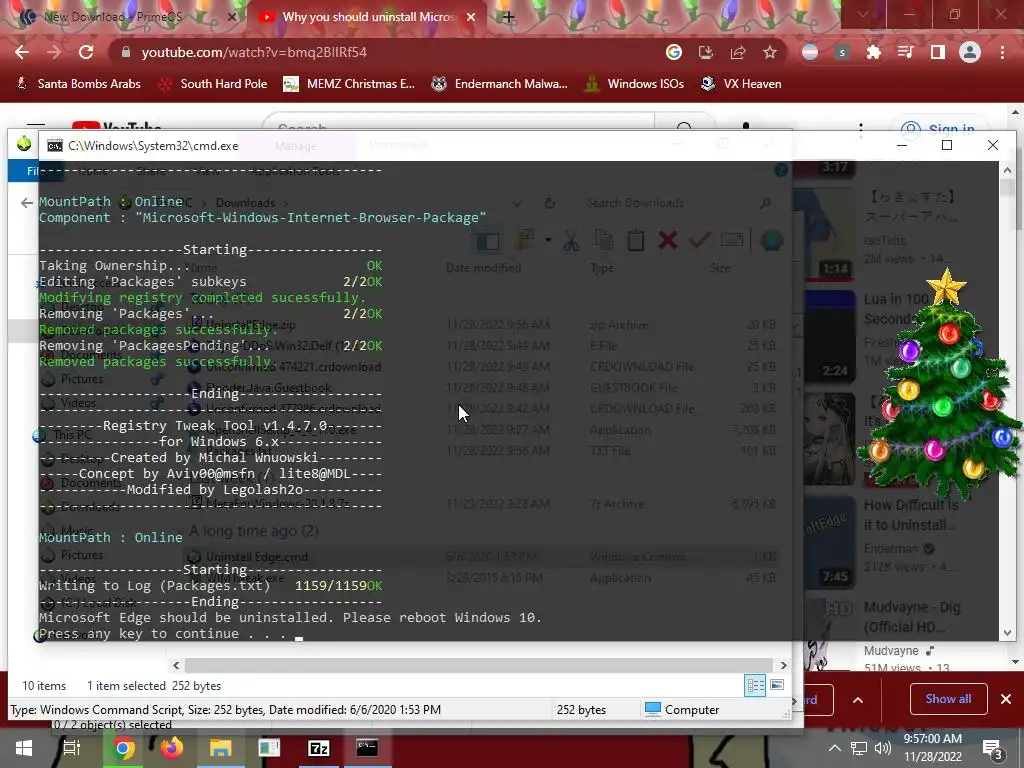The height and width of the screenshot is (768, 1024).
Task: Open VX Heaven bookmark
Action: pyautogui.click(x=741, y=84)
